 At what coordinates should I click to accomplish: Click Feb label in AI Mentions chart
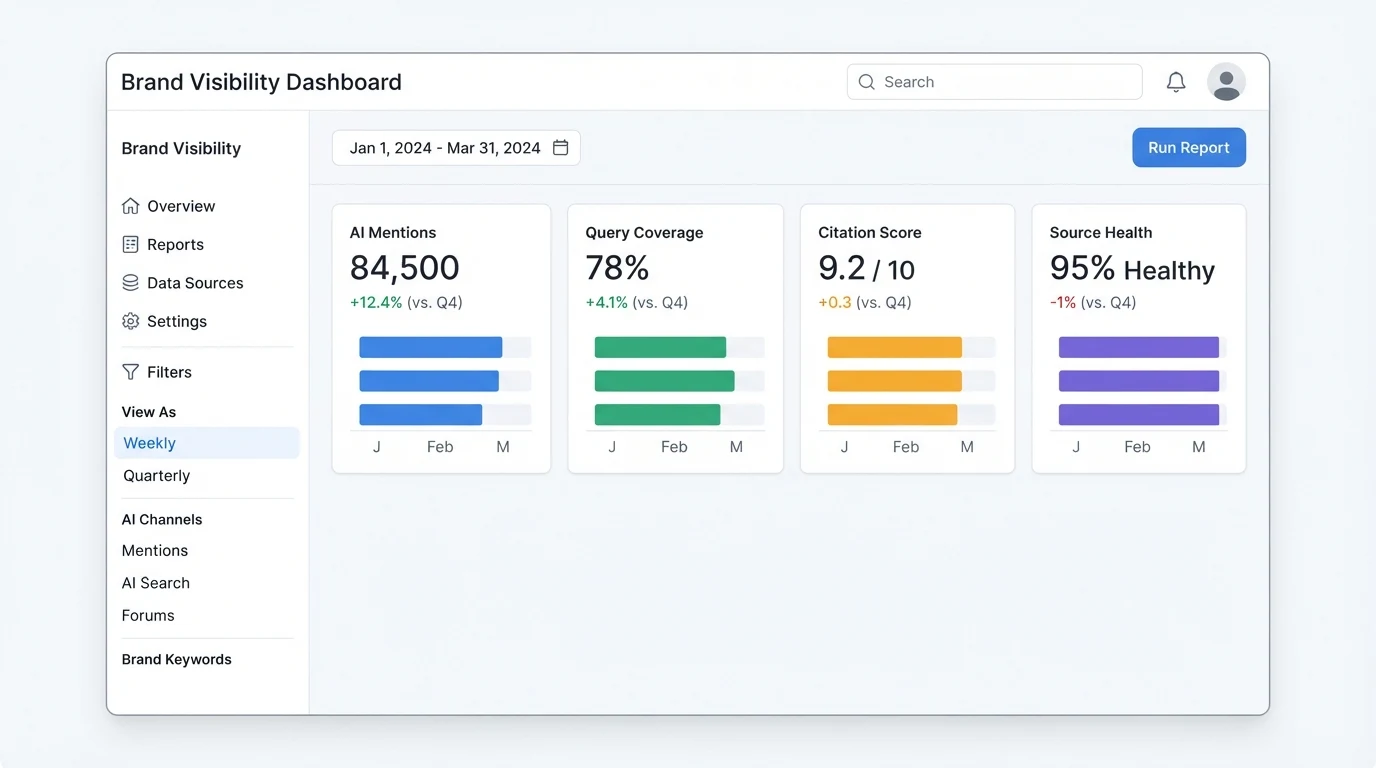click(440, 447)
